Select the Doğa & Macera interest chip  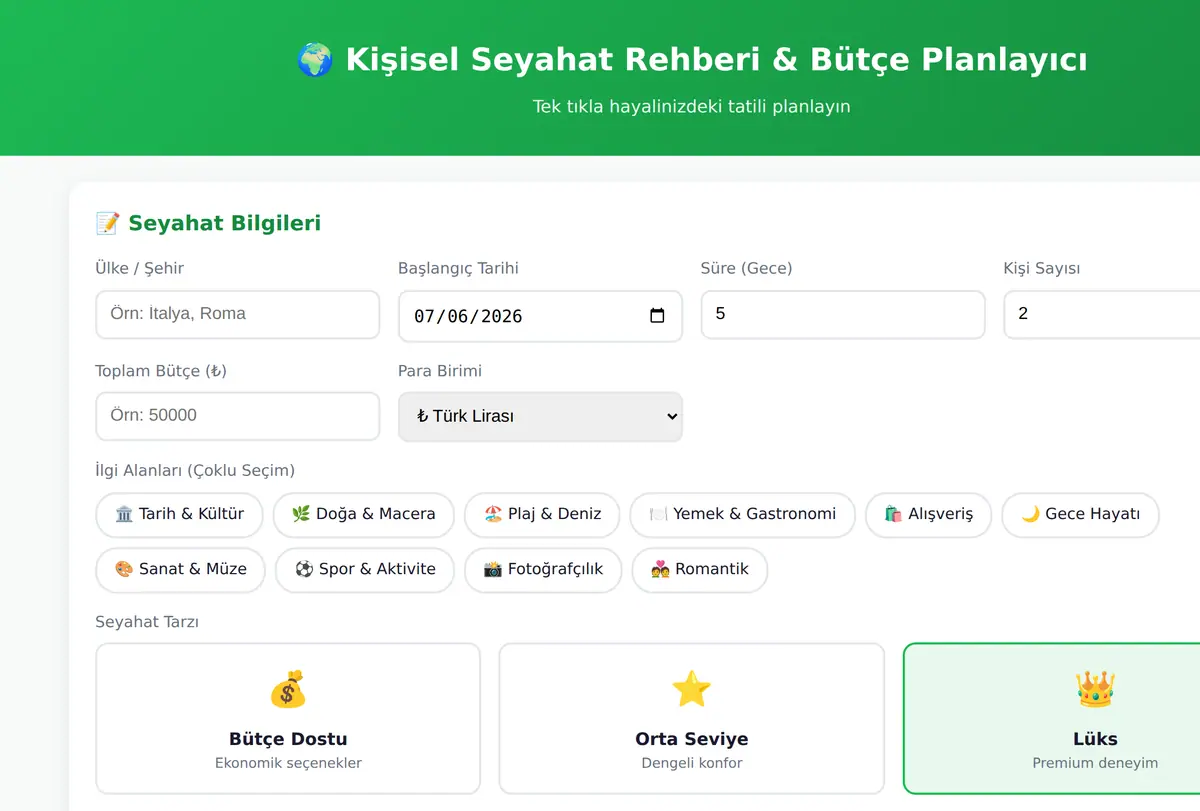click(x=364, y=515)
